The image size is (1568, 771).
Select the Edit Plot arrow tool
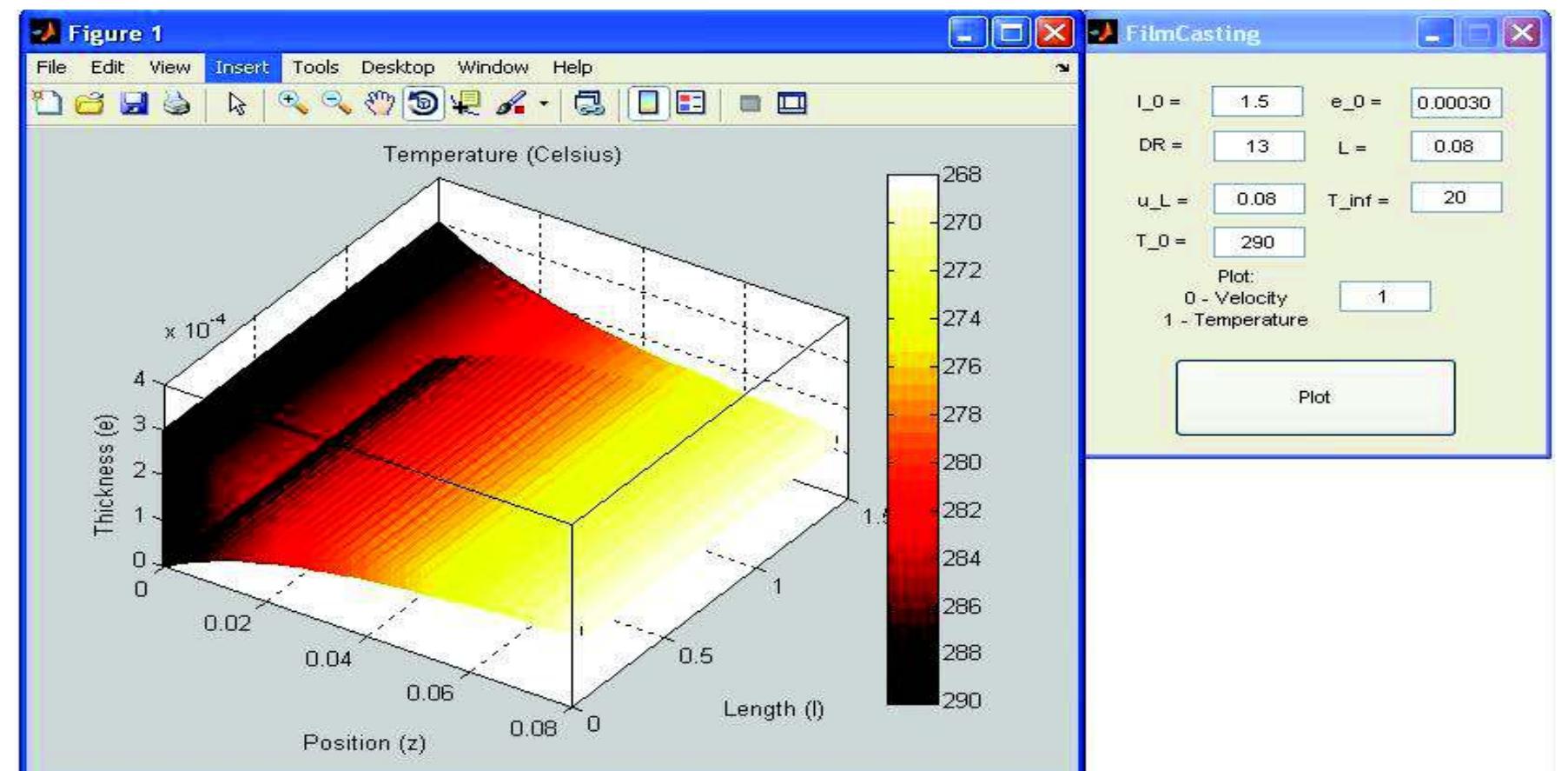(236, 103)
